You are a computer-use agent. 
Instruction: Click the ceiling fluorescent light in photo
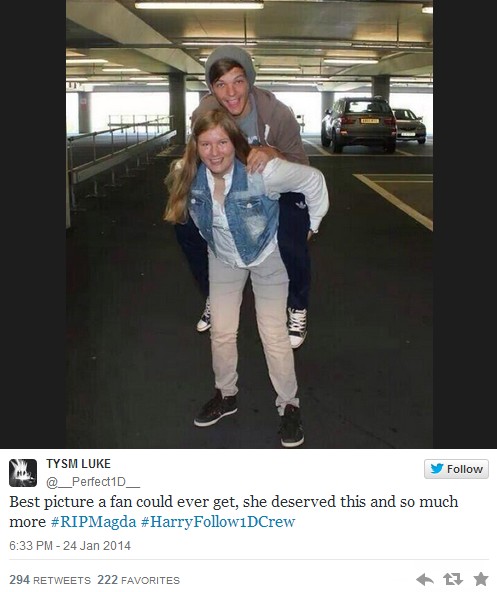tap(199, 5)
